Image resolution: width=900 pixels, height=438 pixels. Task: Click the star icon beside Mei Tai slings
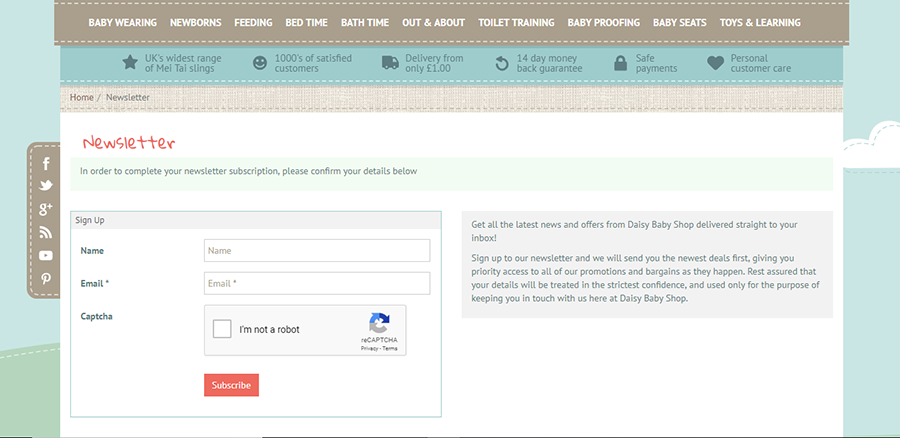pyautogui.click(x=130, y=62)
